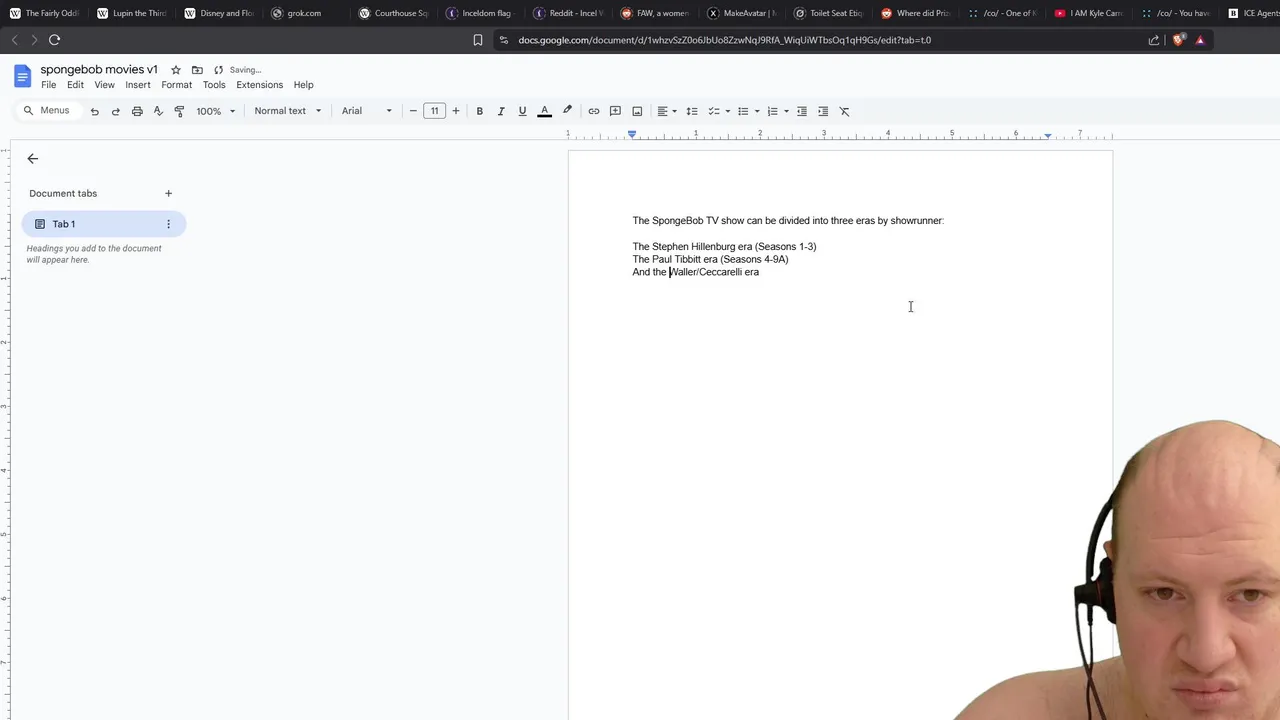The image size is (1280, 720).
Task: Decrease the indent
Action: [x=802, y=111]
